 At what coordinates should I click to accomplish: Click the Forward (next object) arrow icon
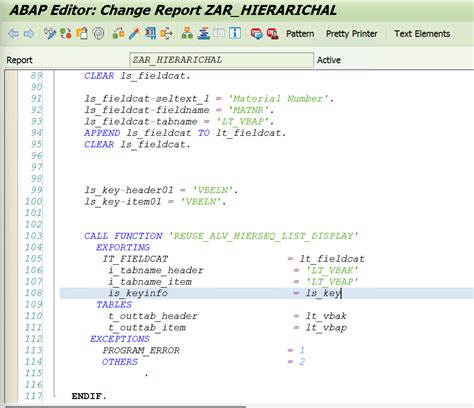click(x=29, y=34)
